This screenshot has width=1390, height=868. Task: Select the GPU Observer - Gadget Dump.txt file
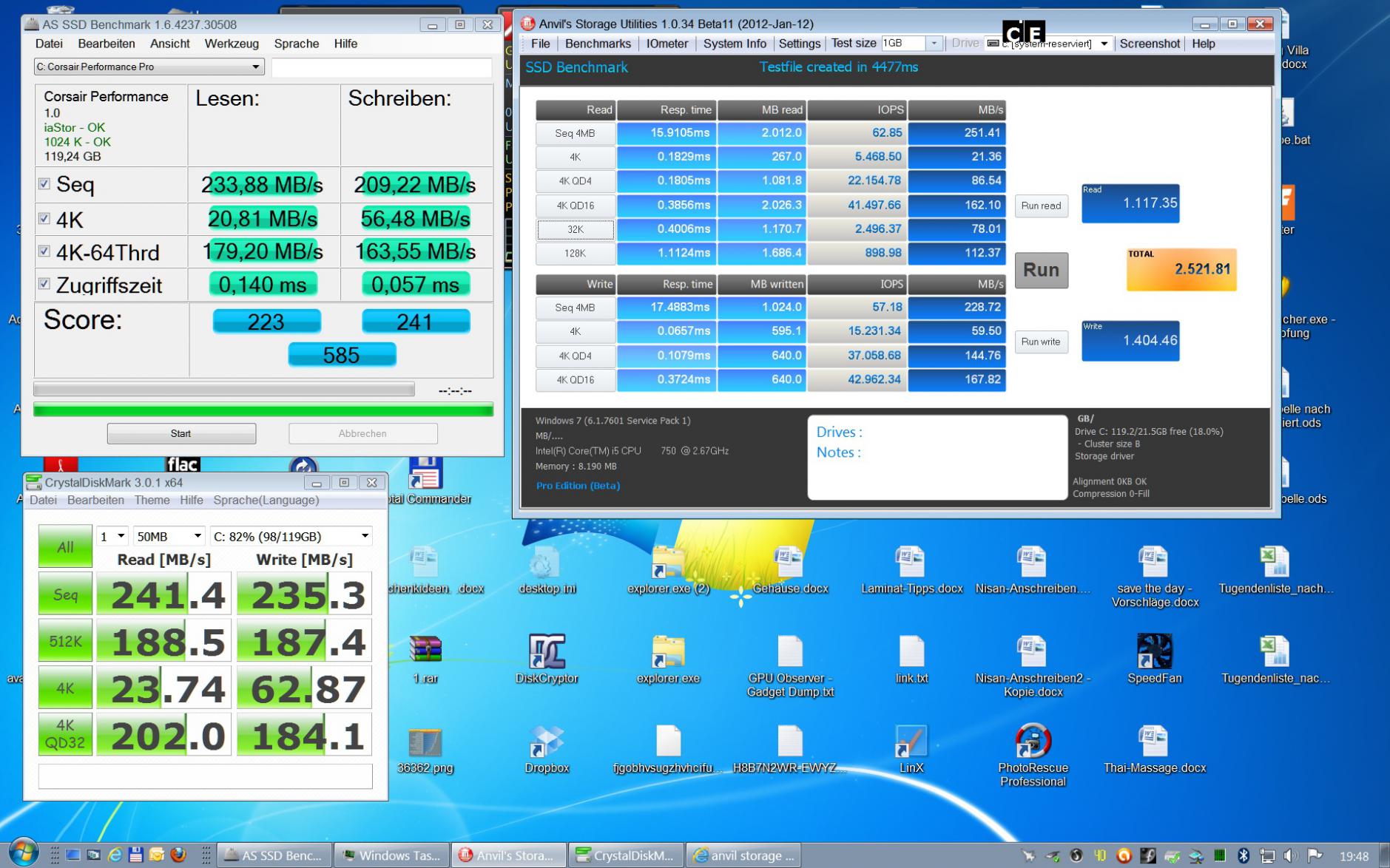[x=790, y=665]
